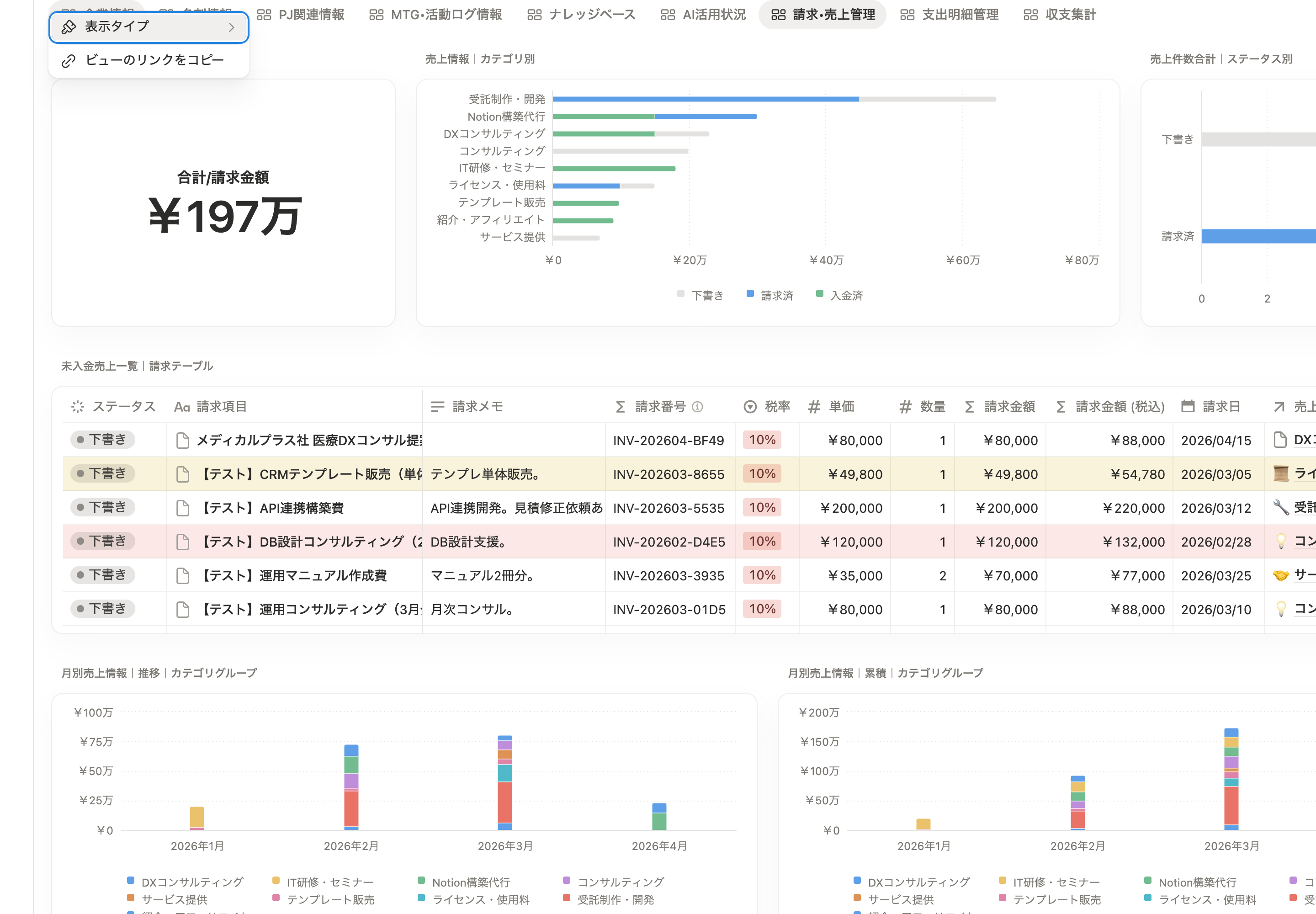
Task: Open the 表示タイプ submenu
Action: coord(149,27)
